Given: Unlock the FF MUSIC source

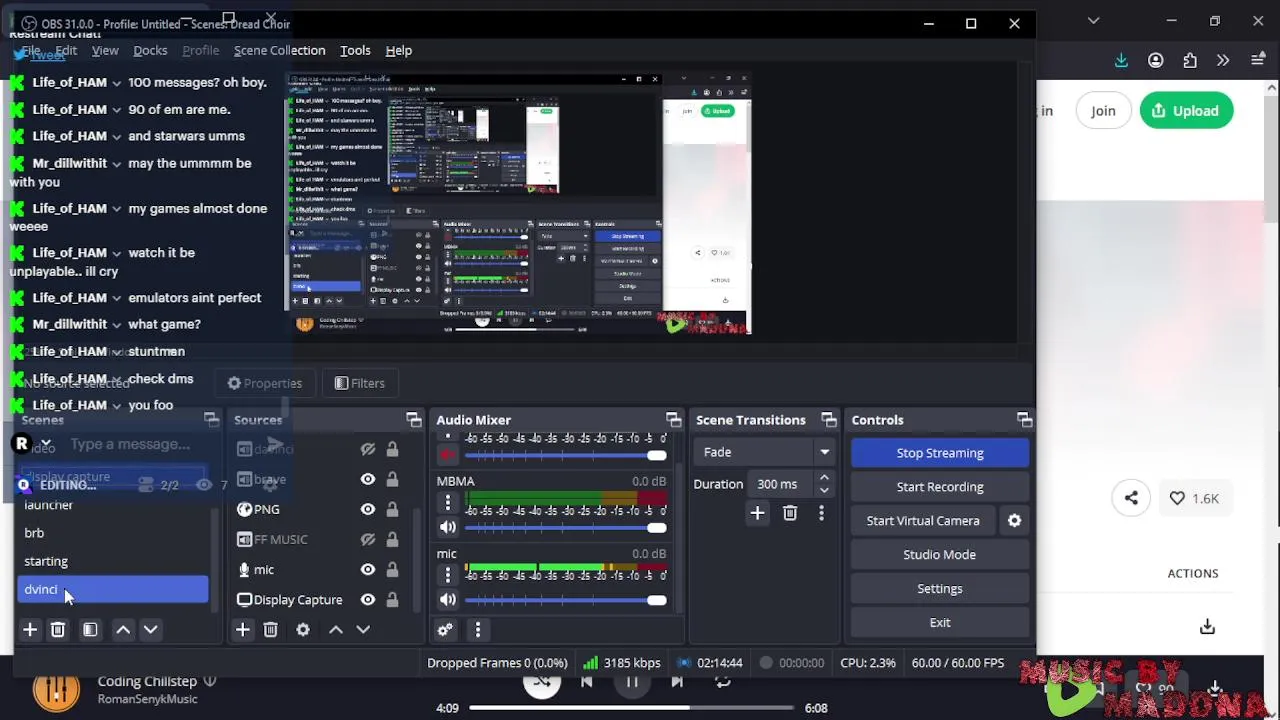Looking at the screenshot, I should point(392,539).
